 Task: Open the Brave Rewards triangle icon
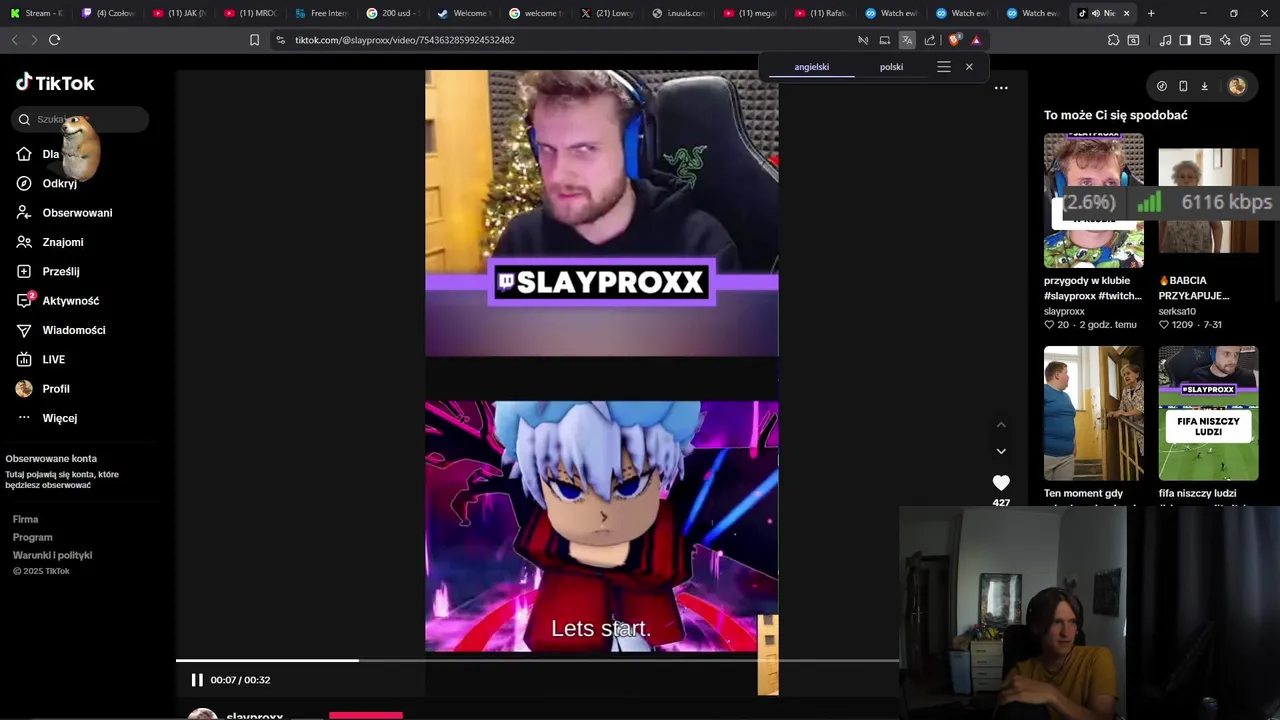pyautogui.click(x=976, y=40)
